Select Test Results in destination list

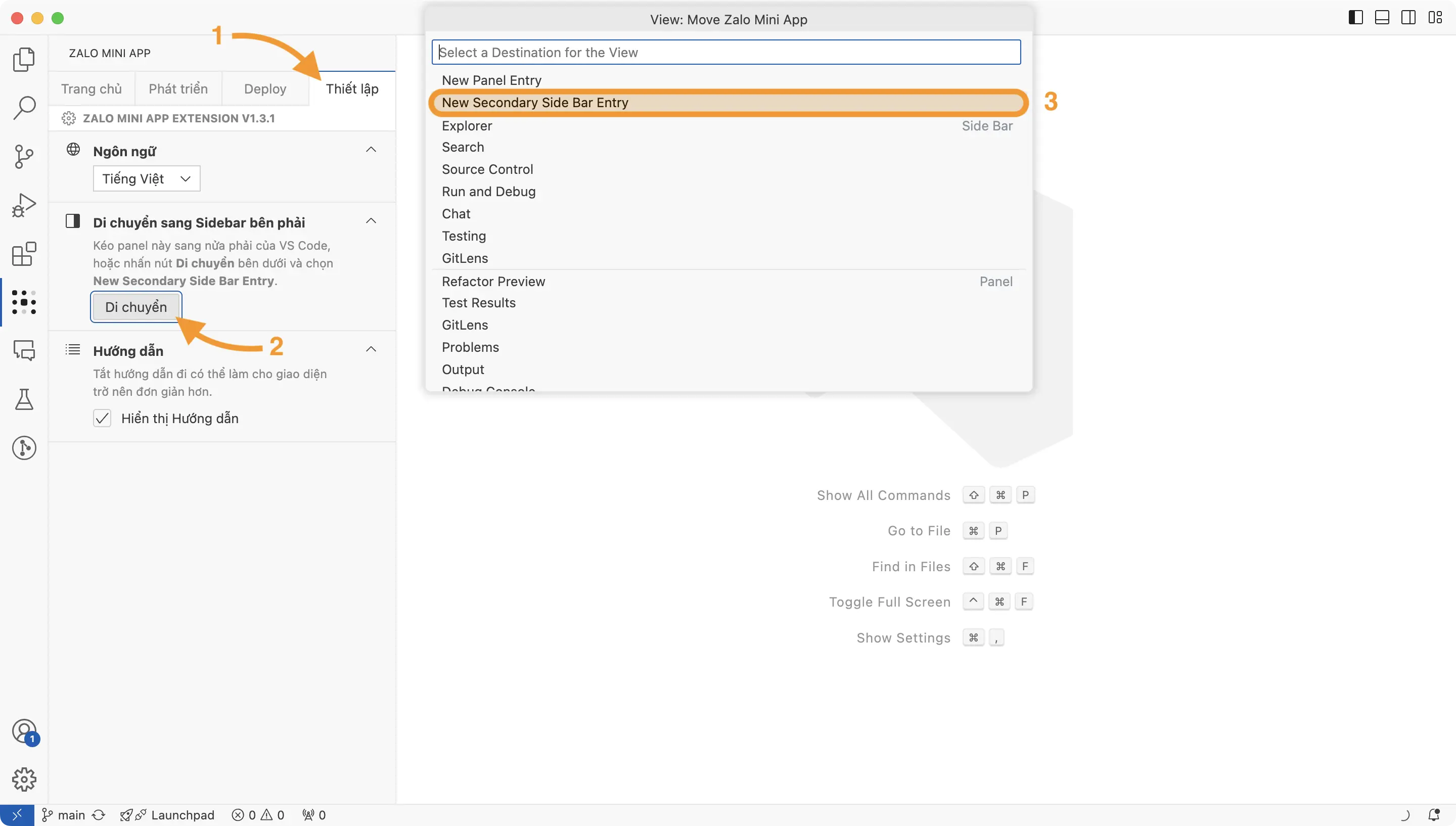(729, 302)
